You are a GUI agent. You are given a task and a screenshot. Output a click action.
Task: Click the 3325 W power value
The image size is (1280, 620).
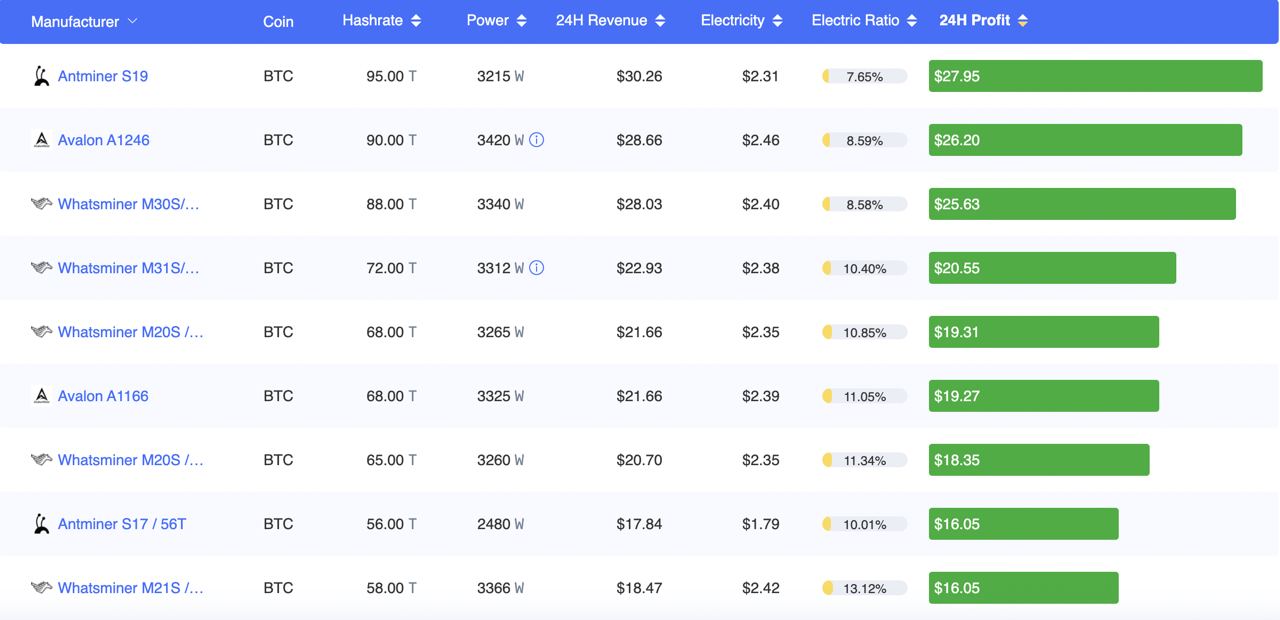click(x=500, y=396)
